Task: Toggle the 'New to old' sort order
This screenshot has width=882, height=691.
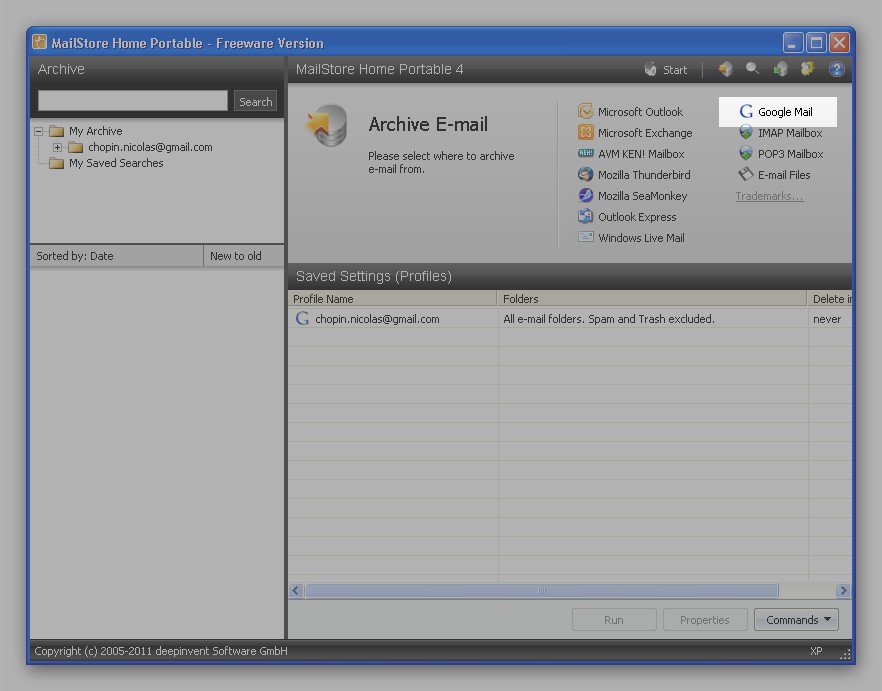Action: point(244,256)
